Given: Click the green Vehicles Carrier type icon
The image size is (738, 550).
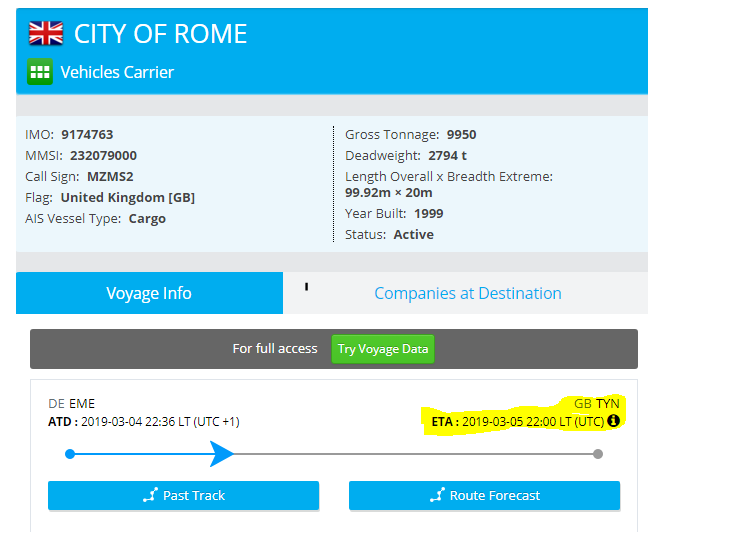Looking at the screenshot, I should coord(40,72).
